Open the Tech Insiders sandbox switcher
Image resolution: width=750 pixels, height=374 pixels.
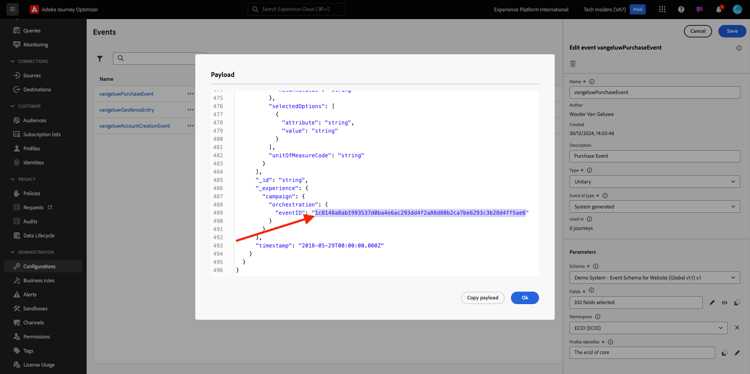pyautogui.click(x=614, y=9)
